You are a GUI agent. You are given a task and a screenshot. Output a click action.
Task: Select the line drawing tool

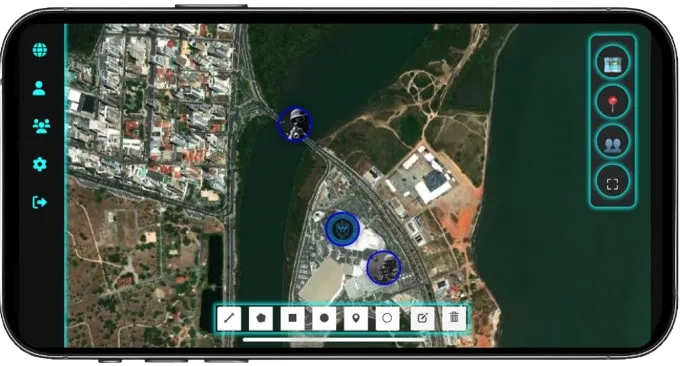(x=229, y=318)
